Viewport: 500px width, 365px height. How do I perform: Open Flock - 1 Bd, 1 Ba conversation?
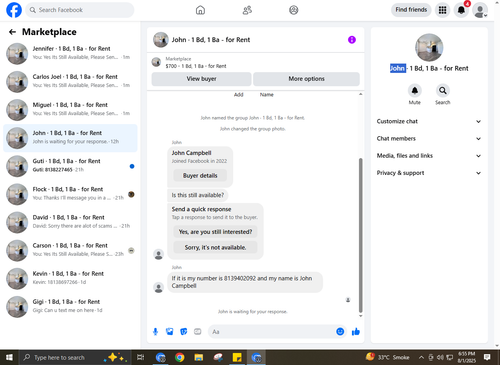tap(70, 194)
